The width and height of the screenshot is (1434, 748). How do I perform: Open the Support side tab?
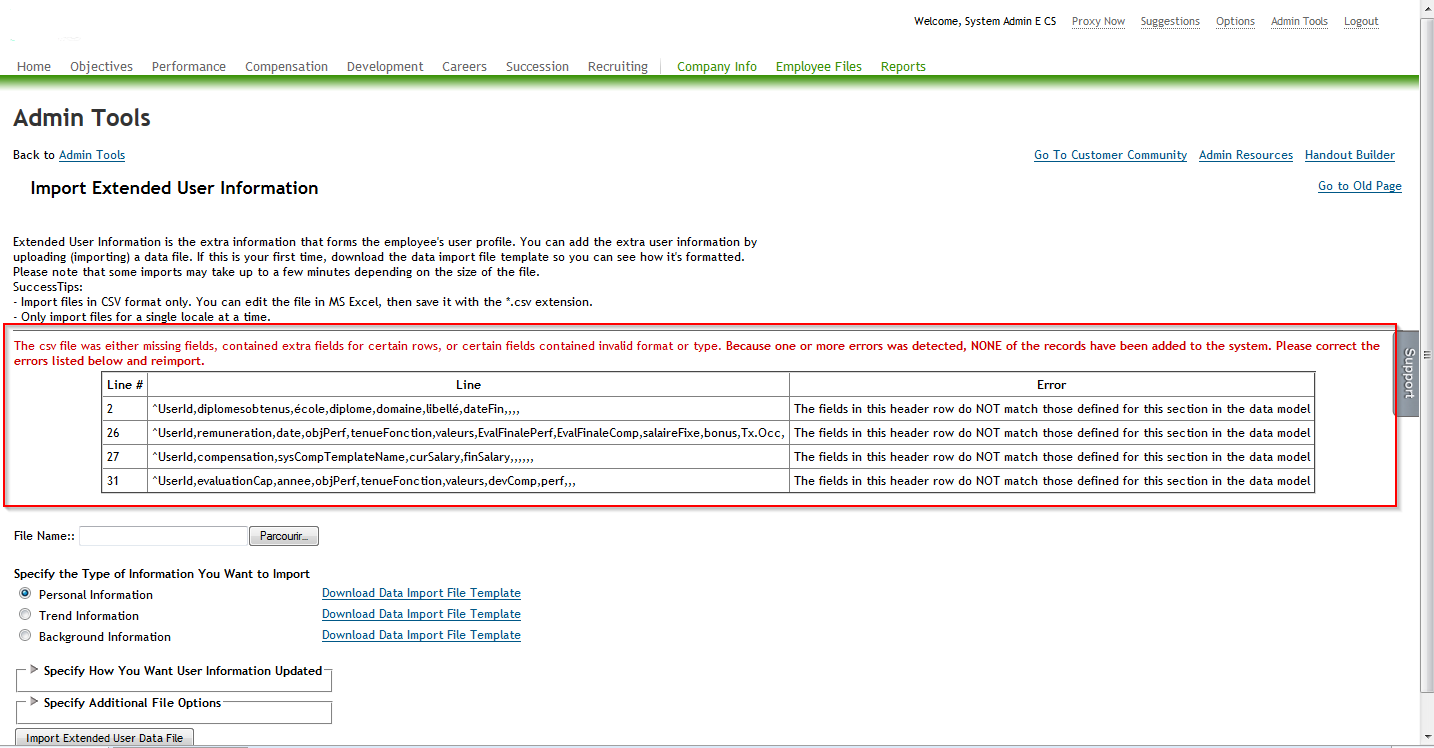[x=1407, y=373]
